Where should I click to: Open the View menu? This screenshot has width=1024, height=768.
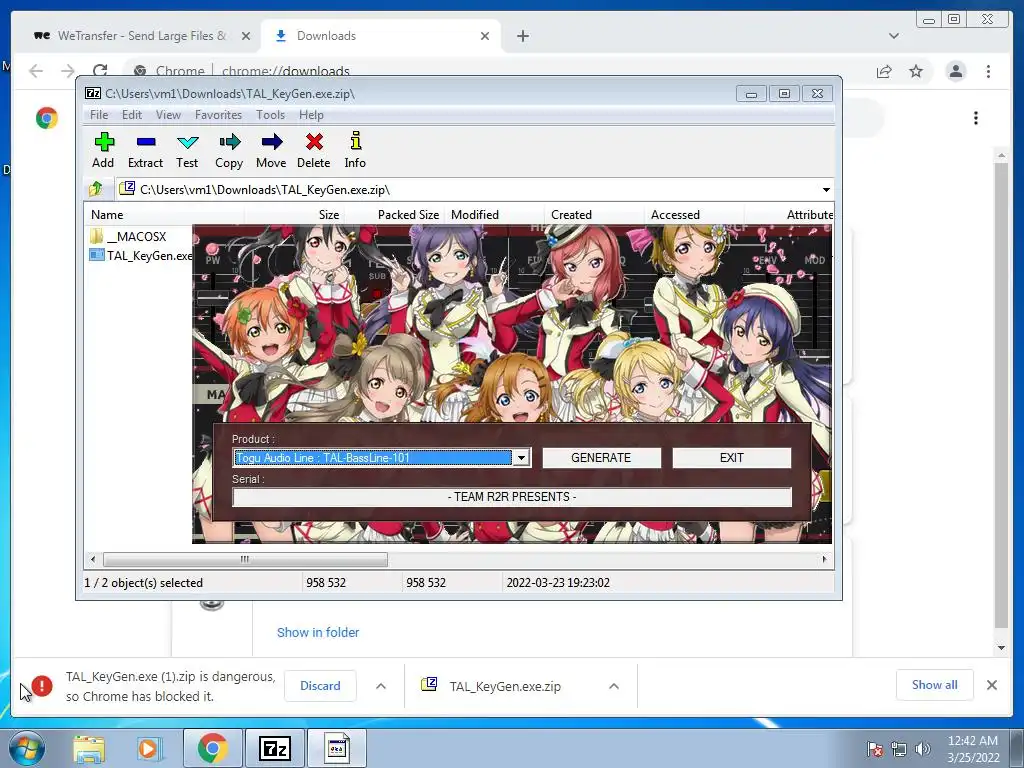(168, 115)
